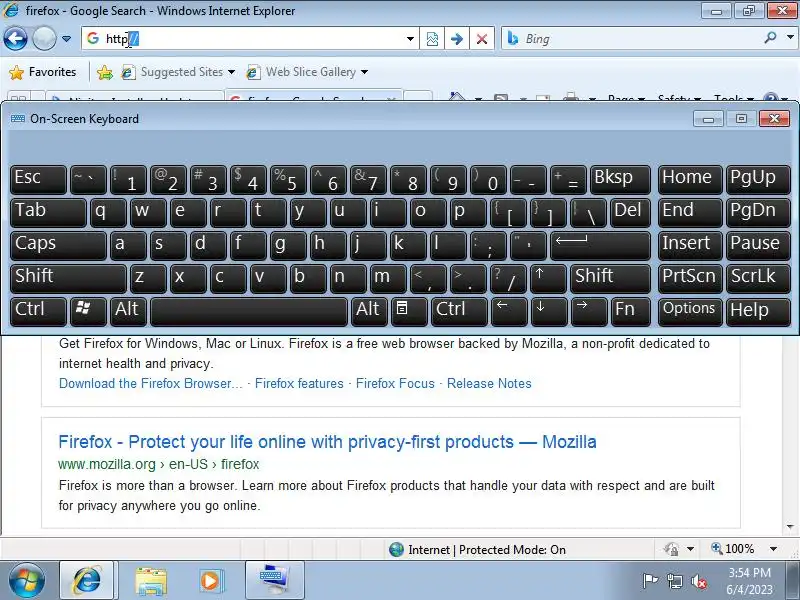The image size is (800, 600).
Task: Click the security settings icon in status bar
Action: 671,549
